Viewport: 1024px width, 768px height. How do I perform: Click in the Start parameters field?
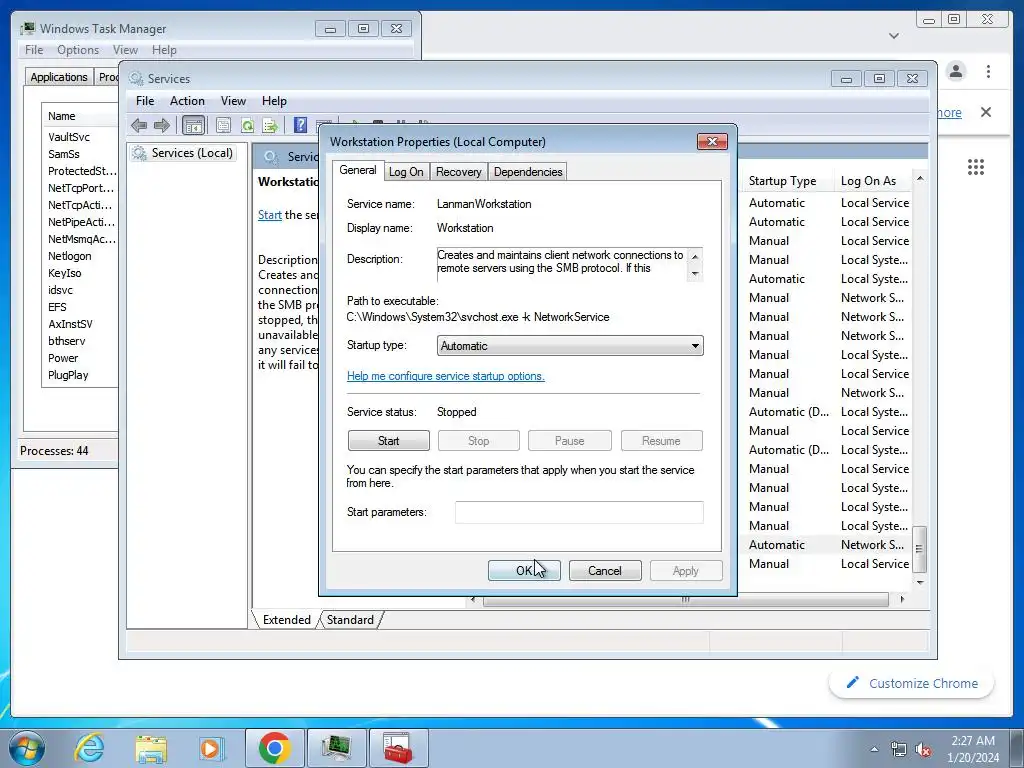coord(579,512)
